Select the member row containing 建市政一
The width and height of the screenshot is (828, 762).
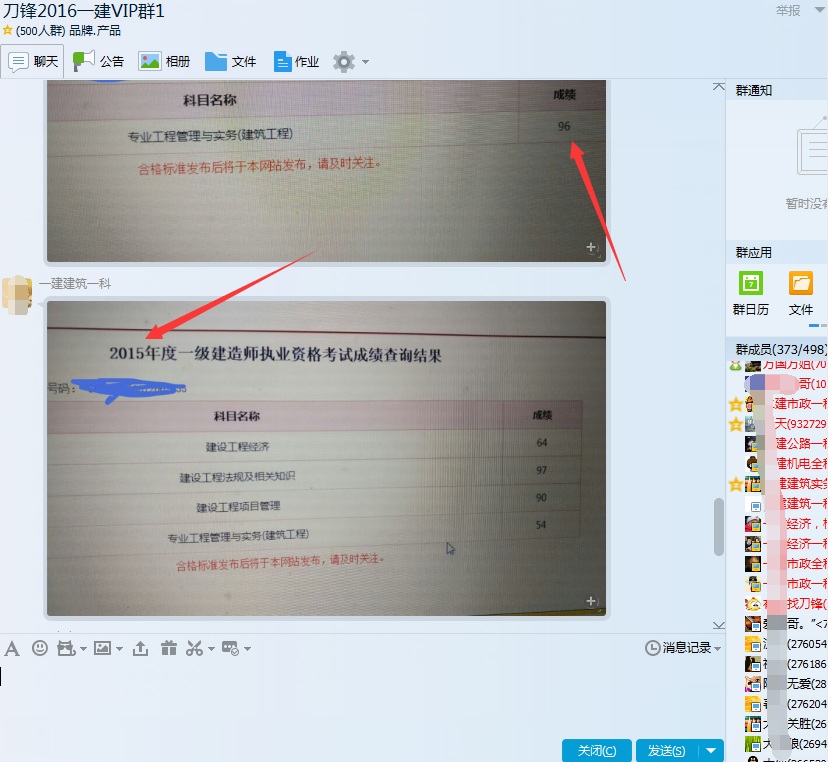(x=779, y=404)
